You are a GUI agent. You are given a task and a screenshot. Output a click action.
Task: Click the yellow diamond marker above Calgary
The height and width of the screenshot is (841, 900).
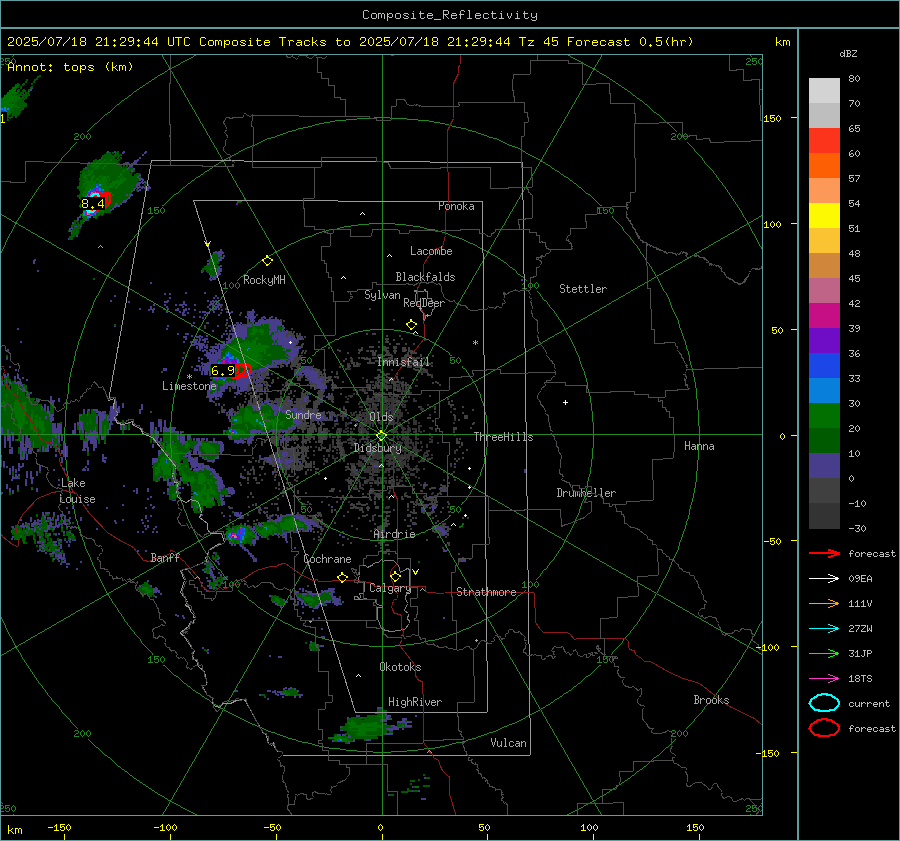pos(395,576)
